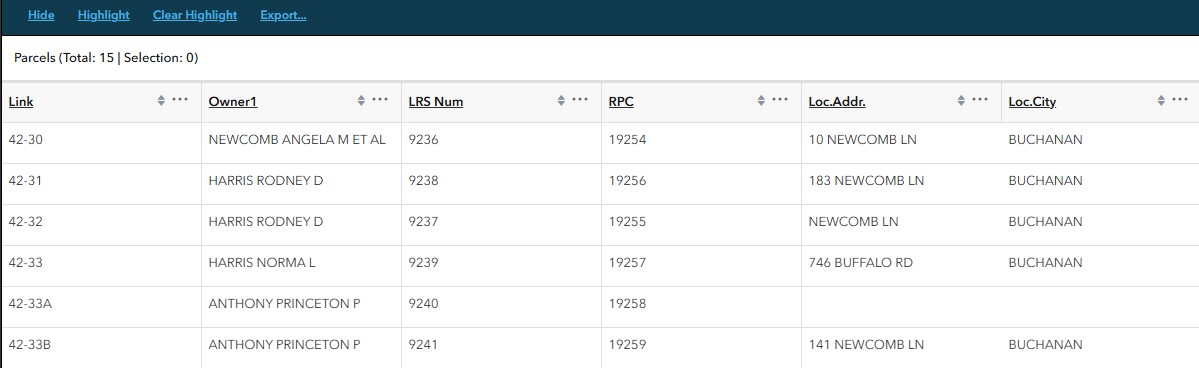Sort by the LRS Num column sort arrows
Screen dimensions: 1199x368
coord(561,100)
